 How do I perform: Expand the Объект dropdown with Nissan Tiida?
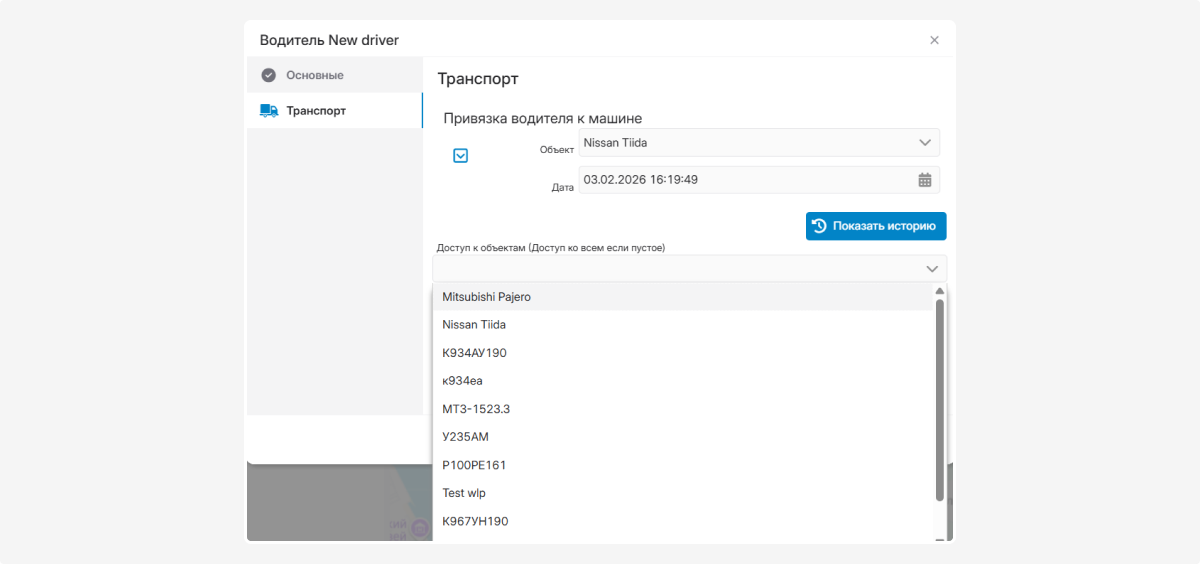[x=924, y=143]
